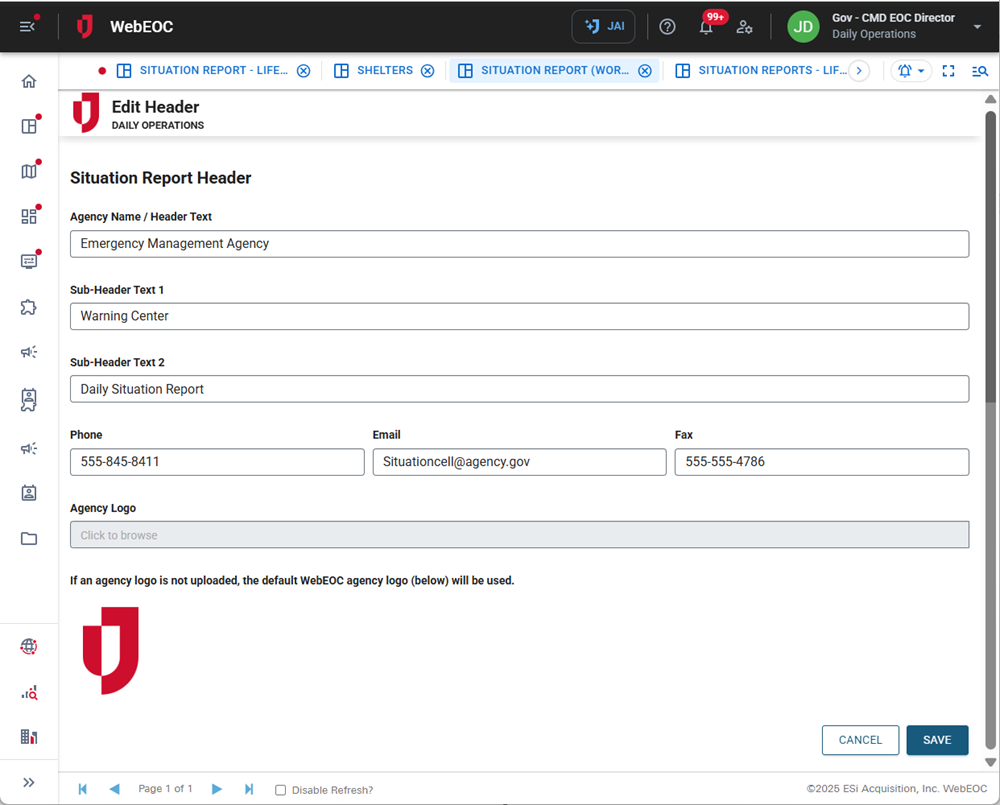Switch to Situation Report - Life tab

(x=213, y=71)
